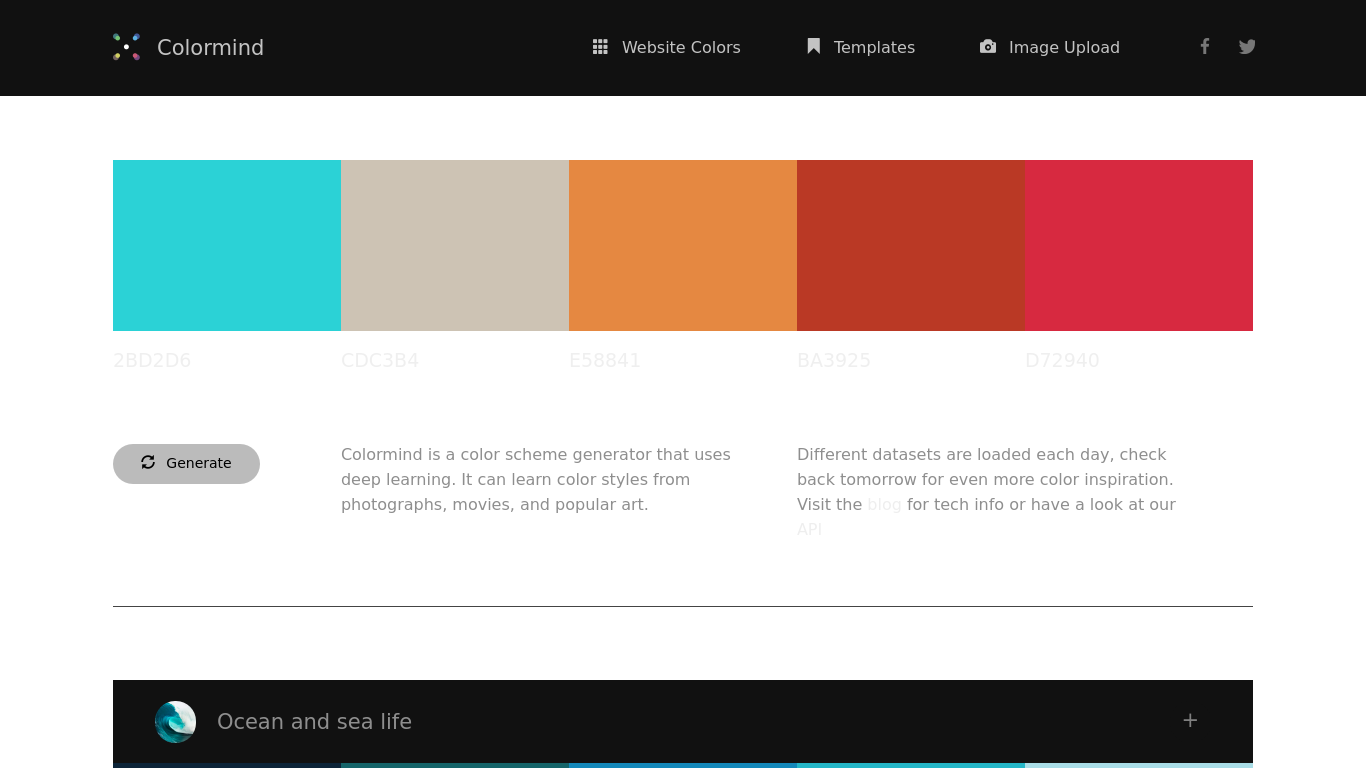The image size is (1366, 768).
Task: Select the cyan 2BD2D6 color swatch
Action: pos(227,245)
